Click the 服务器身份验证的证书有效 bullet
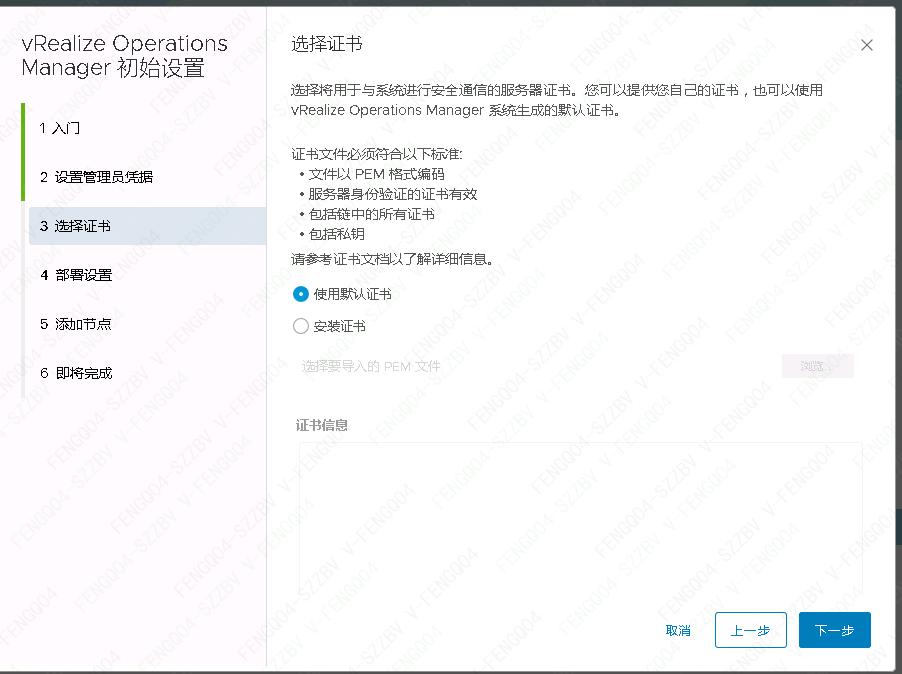902x674 pixels. click(393, 194)
